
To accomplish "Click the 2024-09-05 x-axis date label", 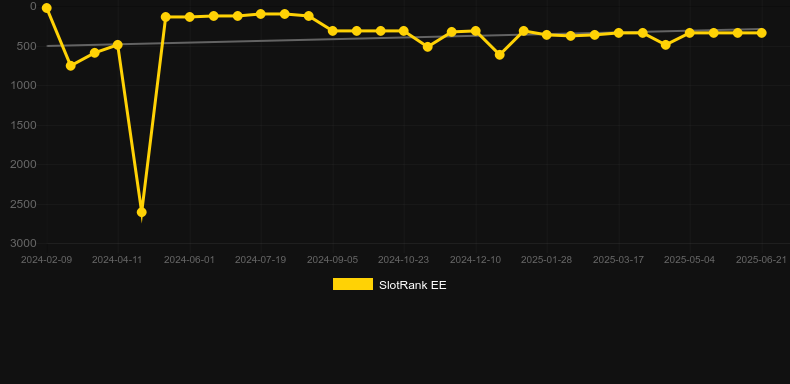I will [333, 260].
